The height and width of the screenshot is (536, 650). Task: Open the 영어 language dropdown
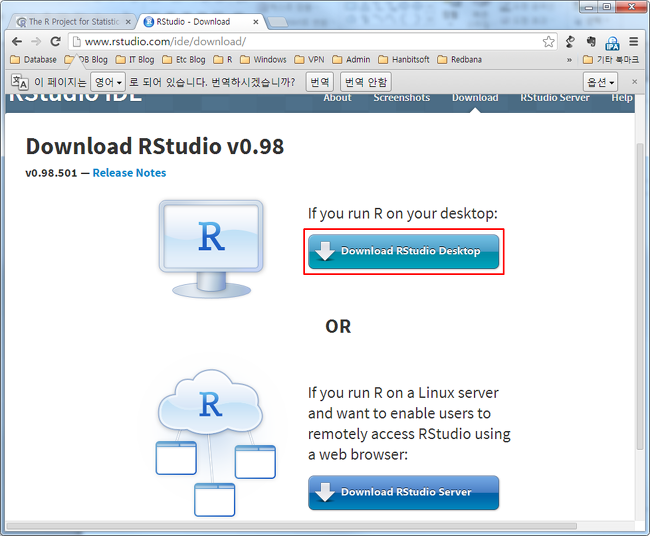click(108, 82)
